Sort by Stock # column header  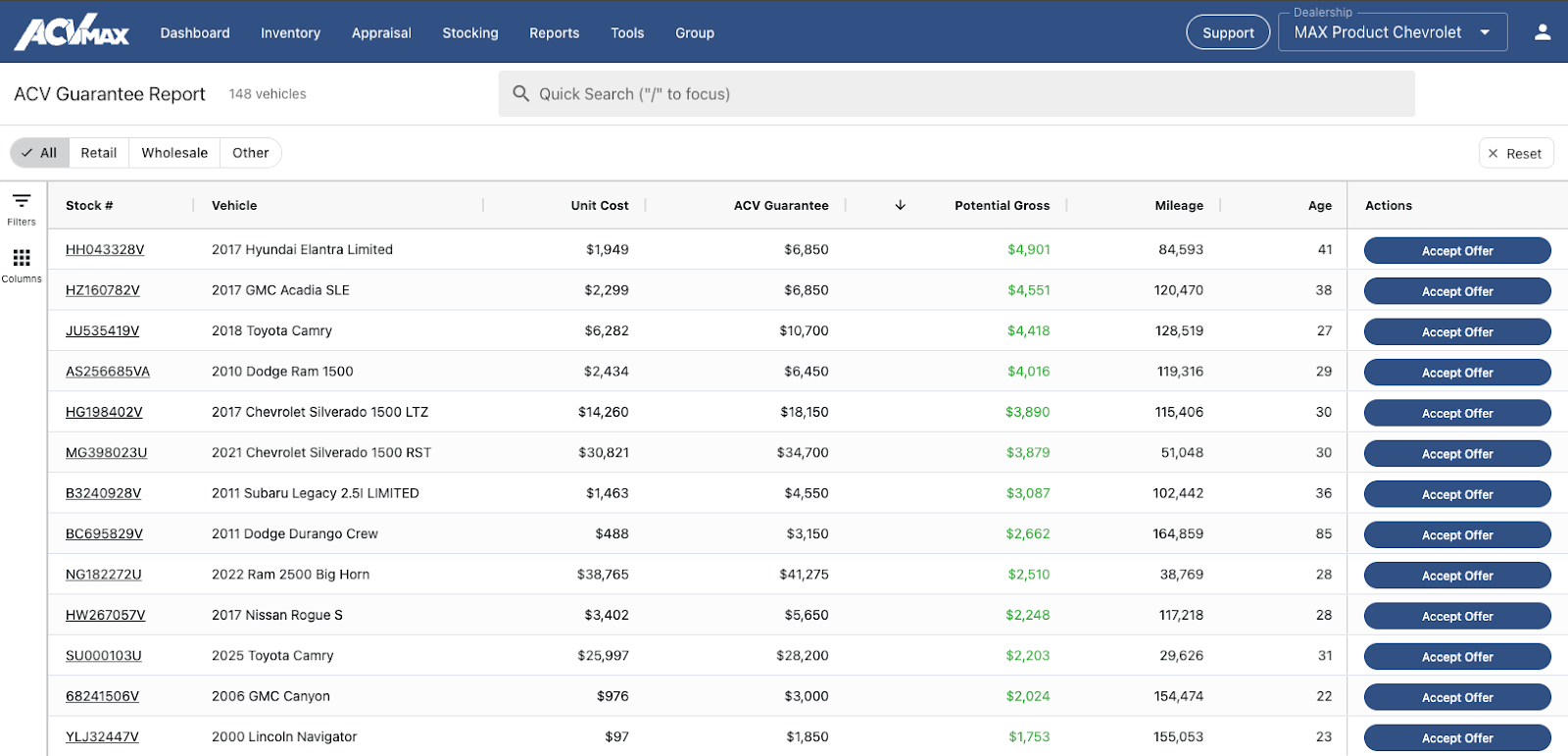pos(89,206)
